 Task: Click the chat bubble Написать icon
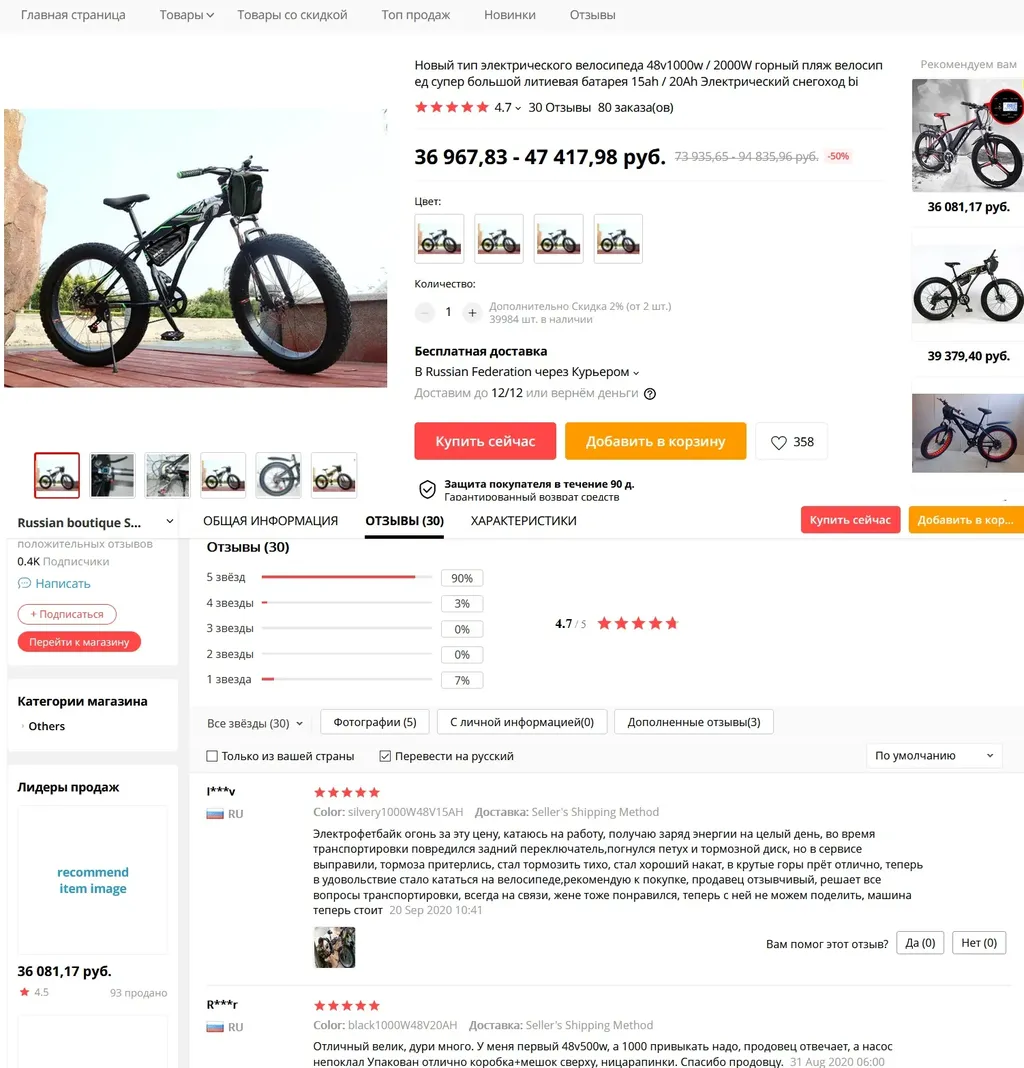pyautogui.click(x=25, y=584)
